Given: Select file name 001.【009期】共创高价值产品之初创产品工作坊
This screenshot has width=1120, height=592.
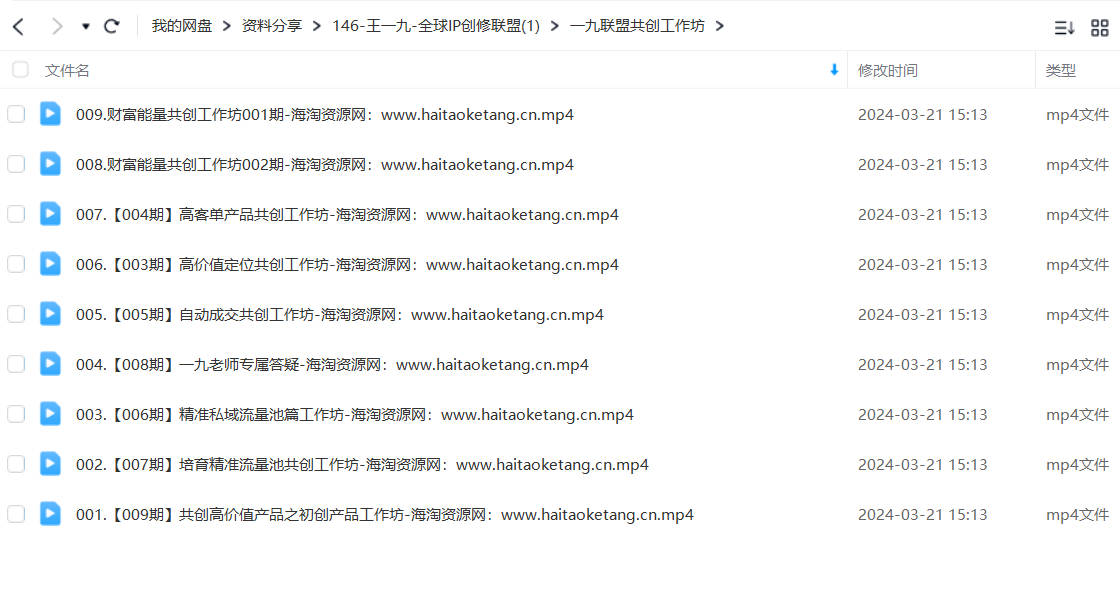Looking at the screenshot, I should (385, 515).
